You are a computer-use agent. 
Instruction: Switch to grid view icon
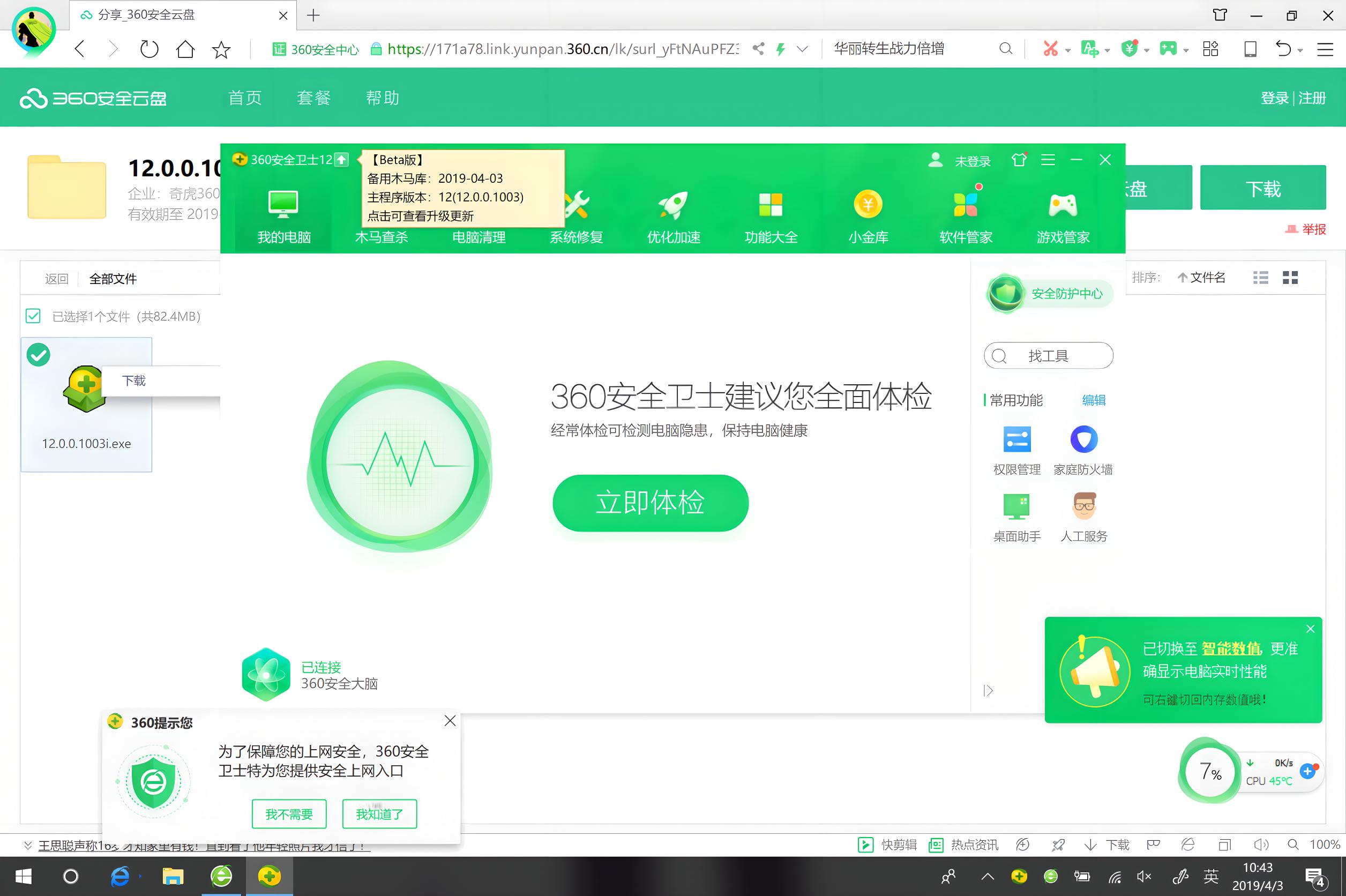[1290, 278]
